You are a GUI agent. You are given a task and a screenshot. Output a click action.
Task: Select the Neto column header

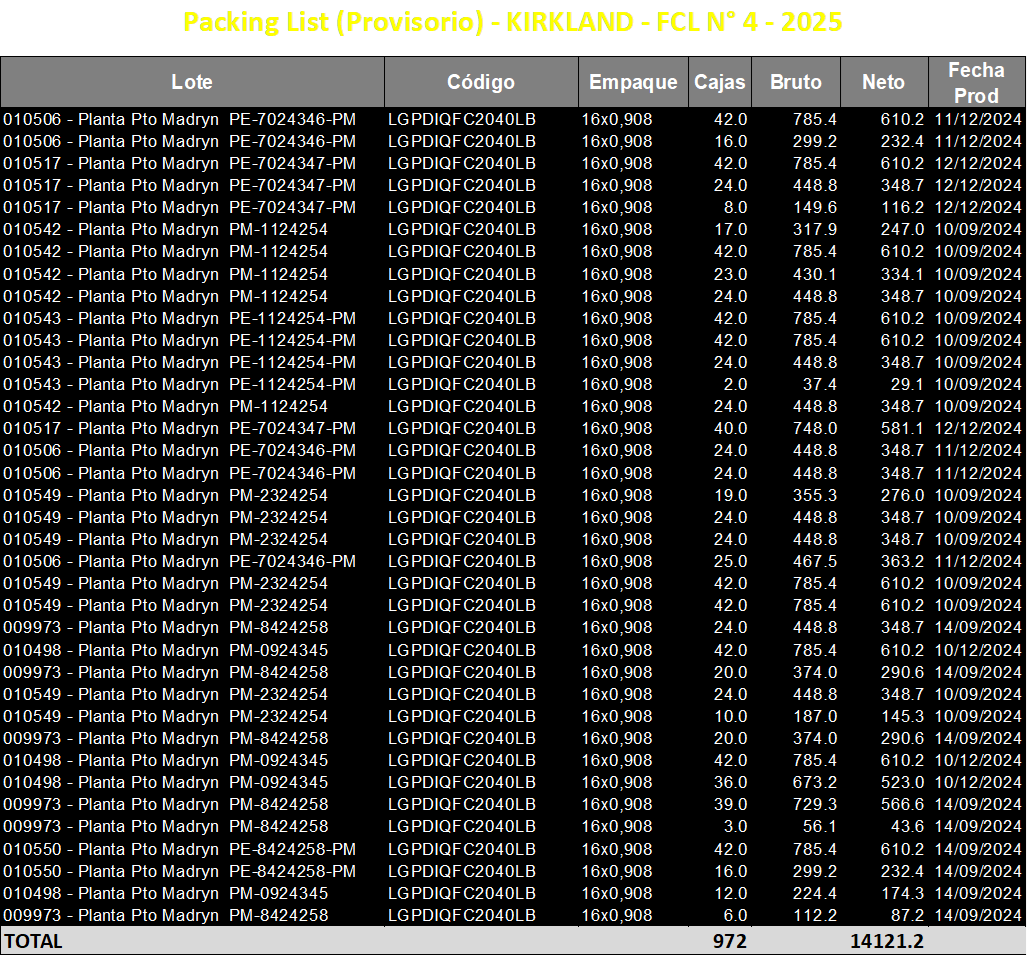pos(884,82)
